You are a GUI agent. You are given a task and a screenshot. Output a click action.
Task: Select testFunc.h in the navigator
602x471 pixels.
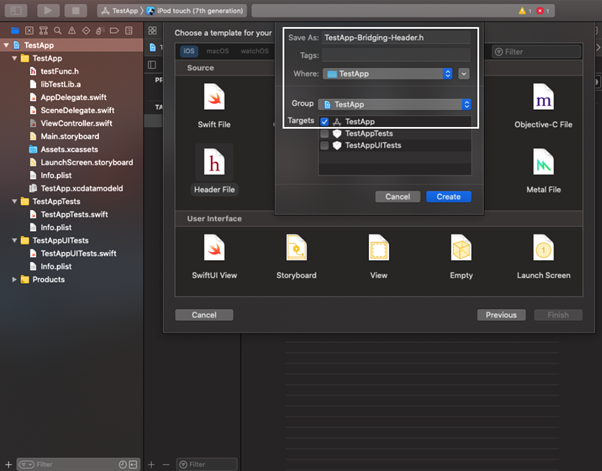pyautogui.click(x=60, y=71)
